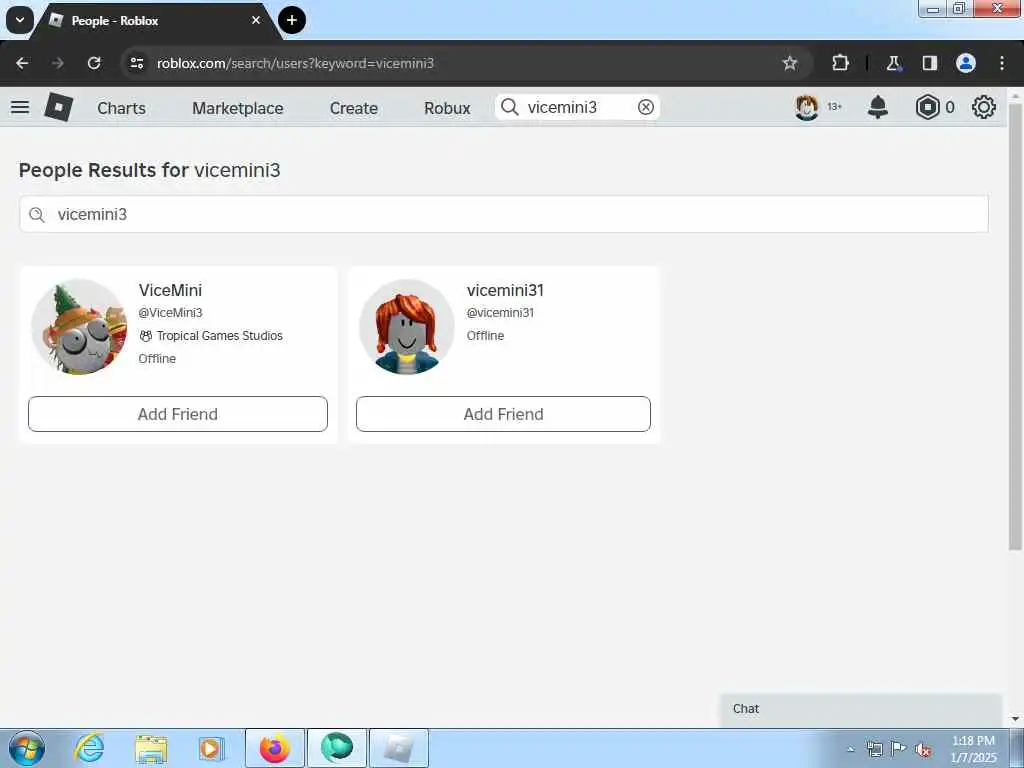Open the Robux balance icon
Viewport: 1024px width, 768px height.
pyautogui.click(x=927, y=107)
